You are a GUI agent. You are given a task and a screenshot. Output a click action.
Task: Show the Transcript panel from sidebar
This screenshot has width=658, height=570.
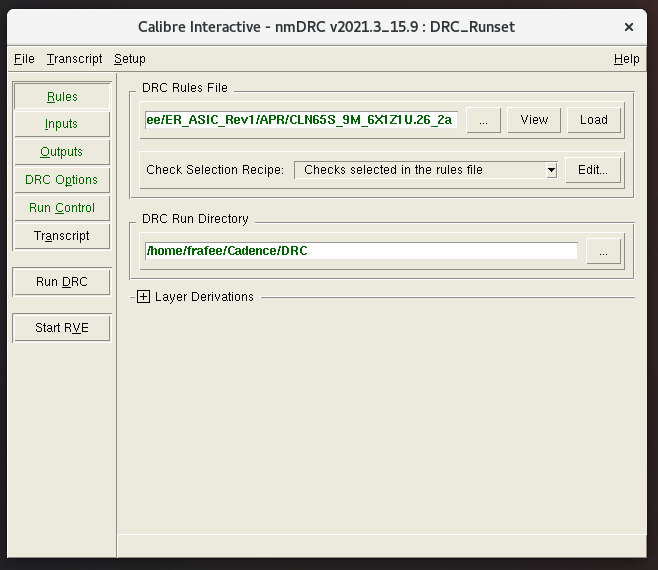tap(62, 236)
